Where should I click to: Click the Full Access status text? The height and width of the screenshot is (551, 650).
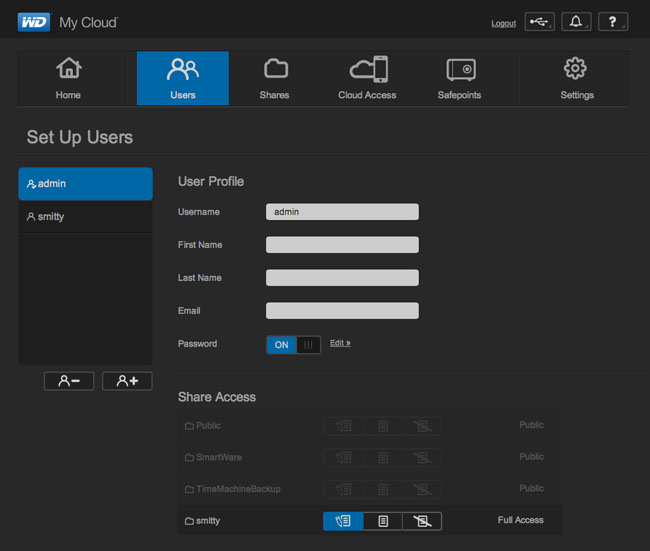click(521, 520)
